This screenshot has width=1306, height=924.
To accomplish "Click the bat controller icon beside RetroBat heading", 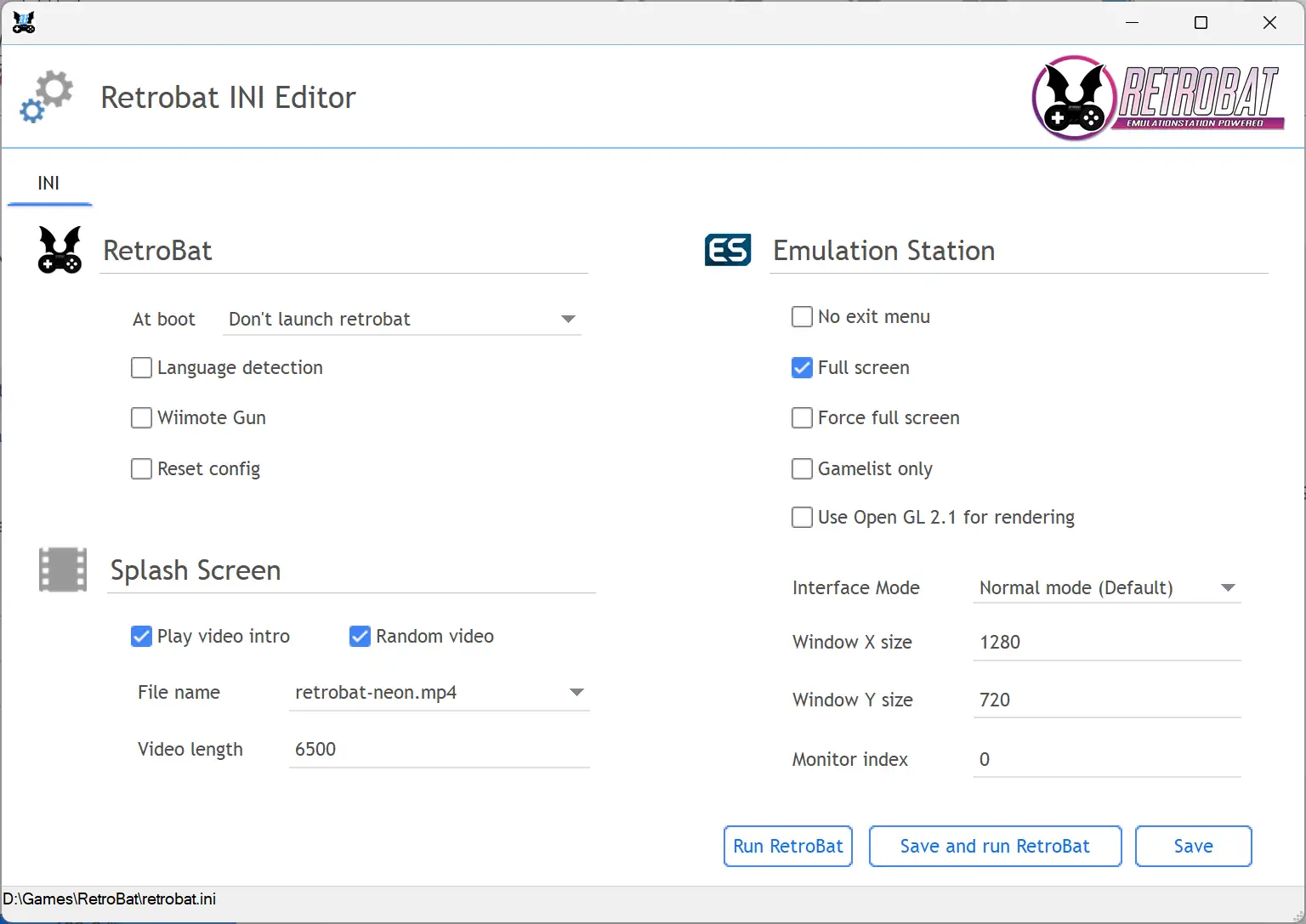I will 60,250.
